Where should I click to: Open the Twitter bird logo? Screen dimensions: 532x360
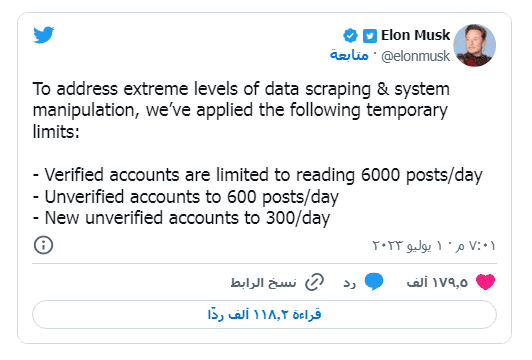(43, 35)
